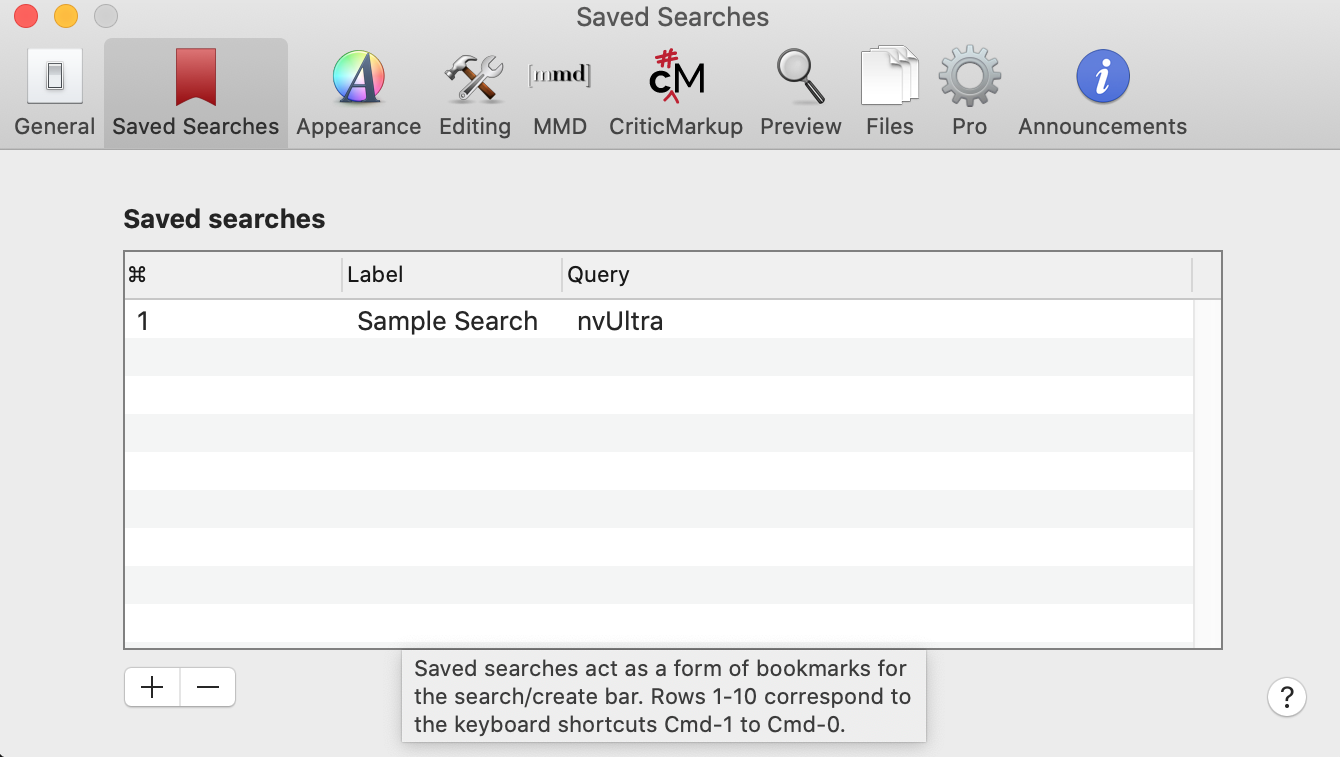Image resolution: width=1340 pixels, height=757 pixels.
Task: Go to Pro settings
Action: [969, 93]
